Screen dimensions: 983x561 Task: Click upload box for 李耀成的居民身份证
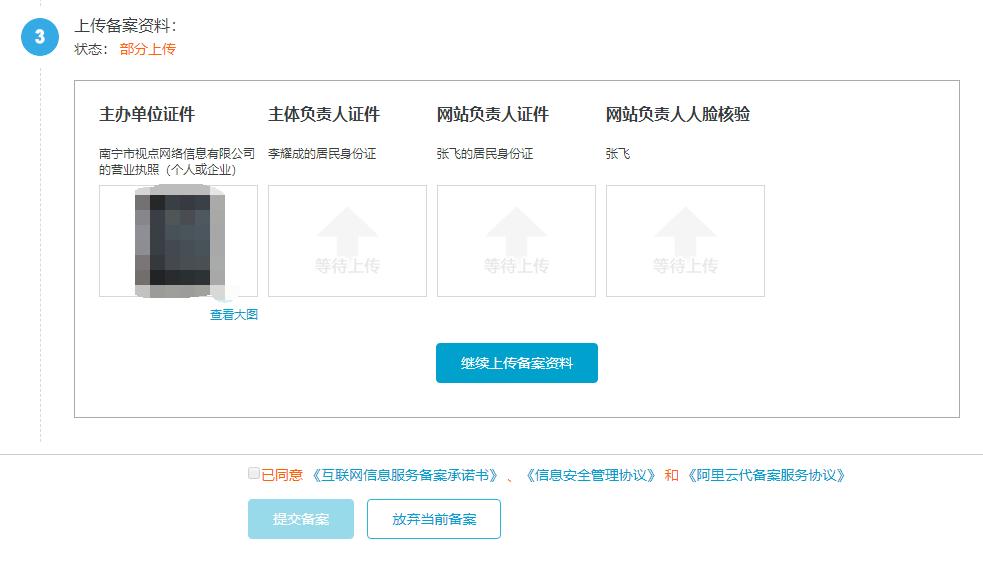point(347,241)
